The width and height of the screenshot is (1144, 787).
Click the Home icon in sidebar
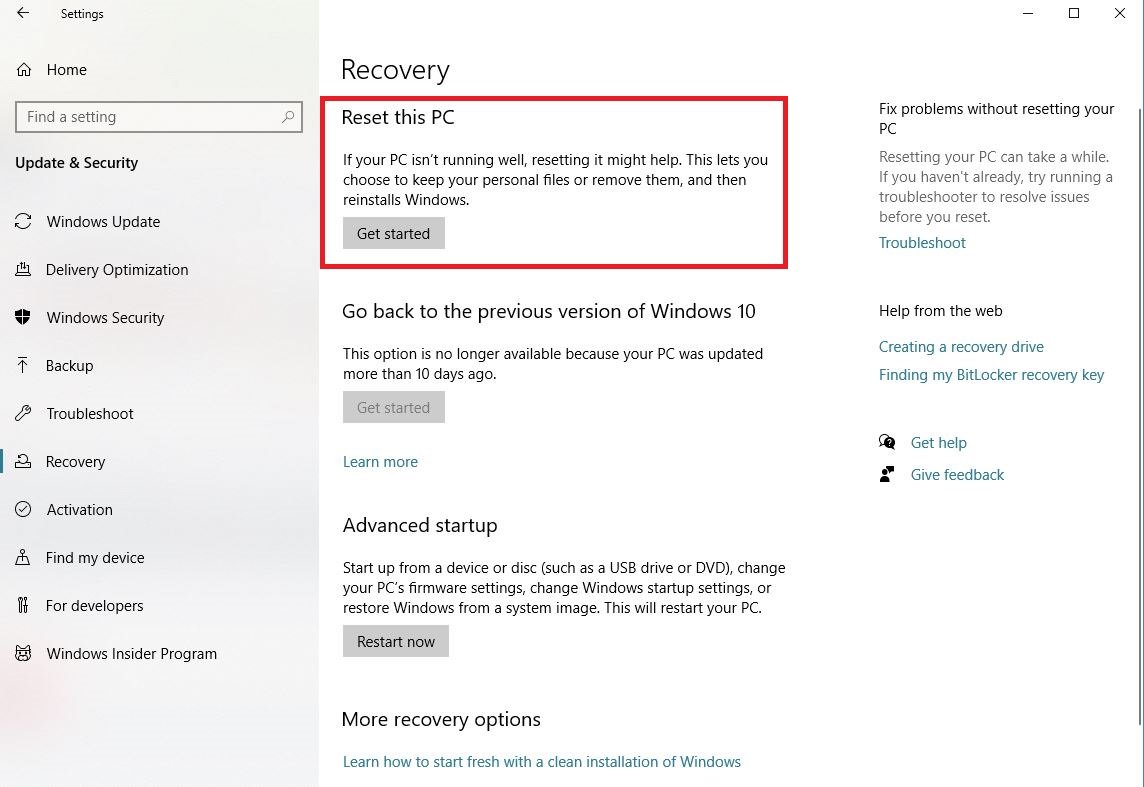coord(24,70)
